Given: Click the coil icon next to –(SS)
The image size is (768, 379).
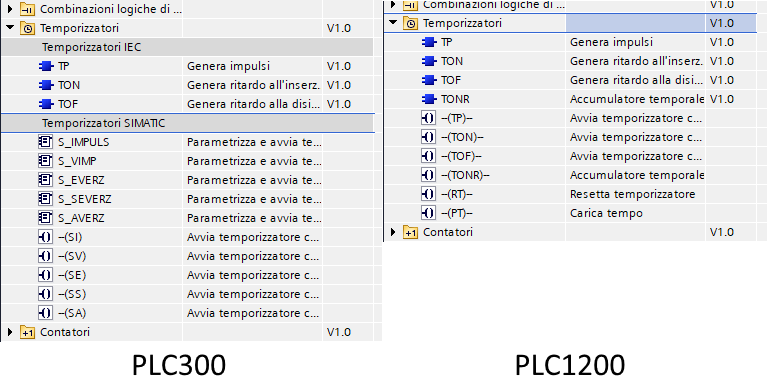Looking at the screenshot, I should (x=45, y=294).
